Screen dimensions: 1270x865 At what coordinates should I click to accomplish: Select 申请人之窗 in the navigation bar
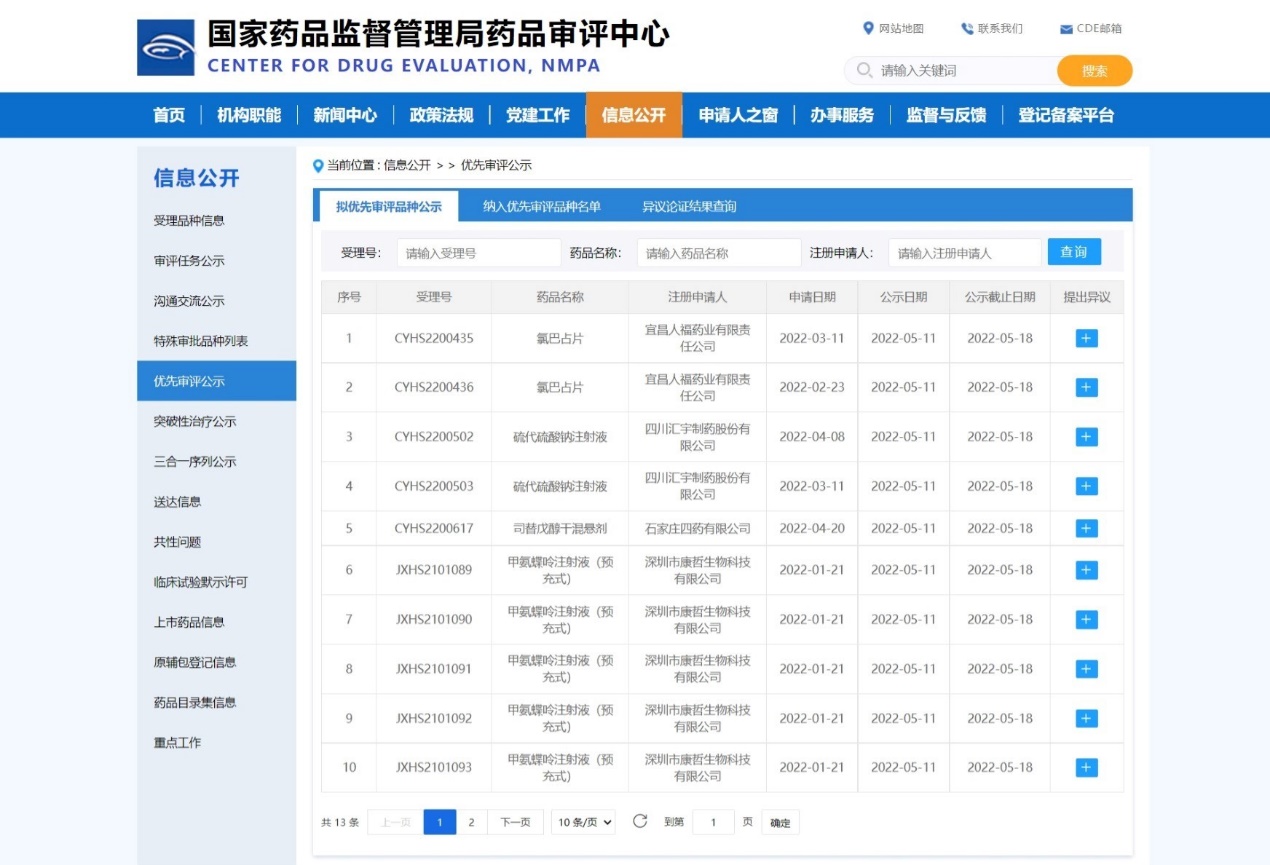pos(738,115)
